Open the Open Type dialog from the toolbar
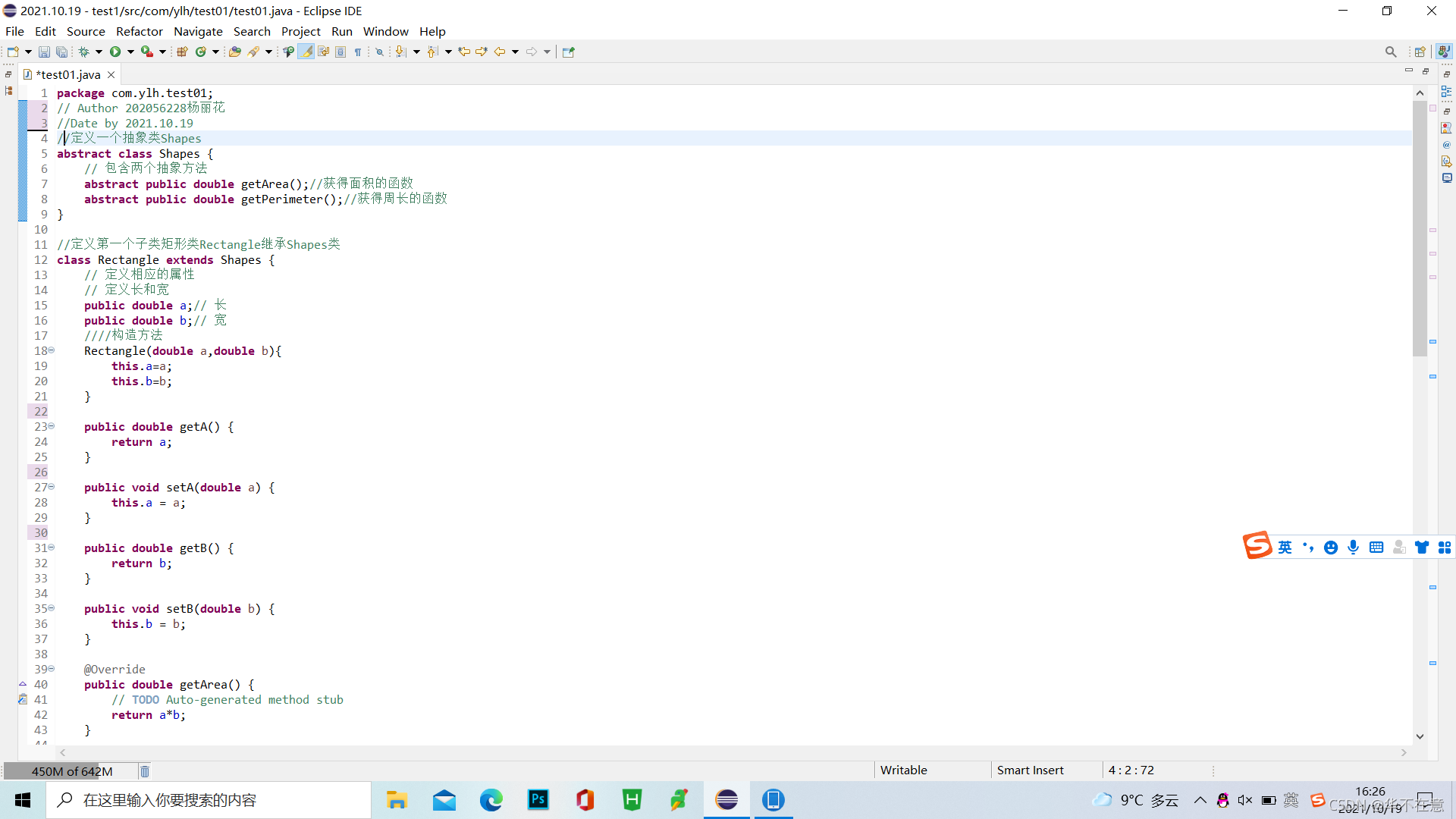Image resolution: width=1456 pixels, height=819 pixels. pyautogui.click(x=235, y=52)
